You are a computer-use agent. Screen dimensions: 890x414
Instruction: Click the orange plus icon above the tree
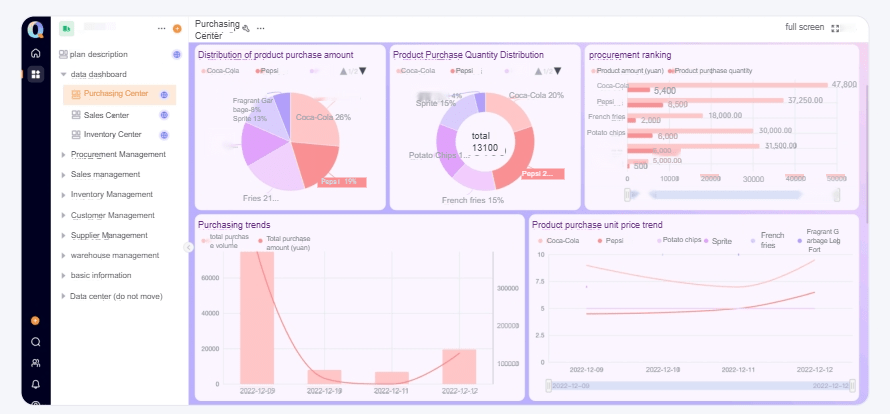[177, 28]
